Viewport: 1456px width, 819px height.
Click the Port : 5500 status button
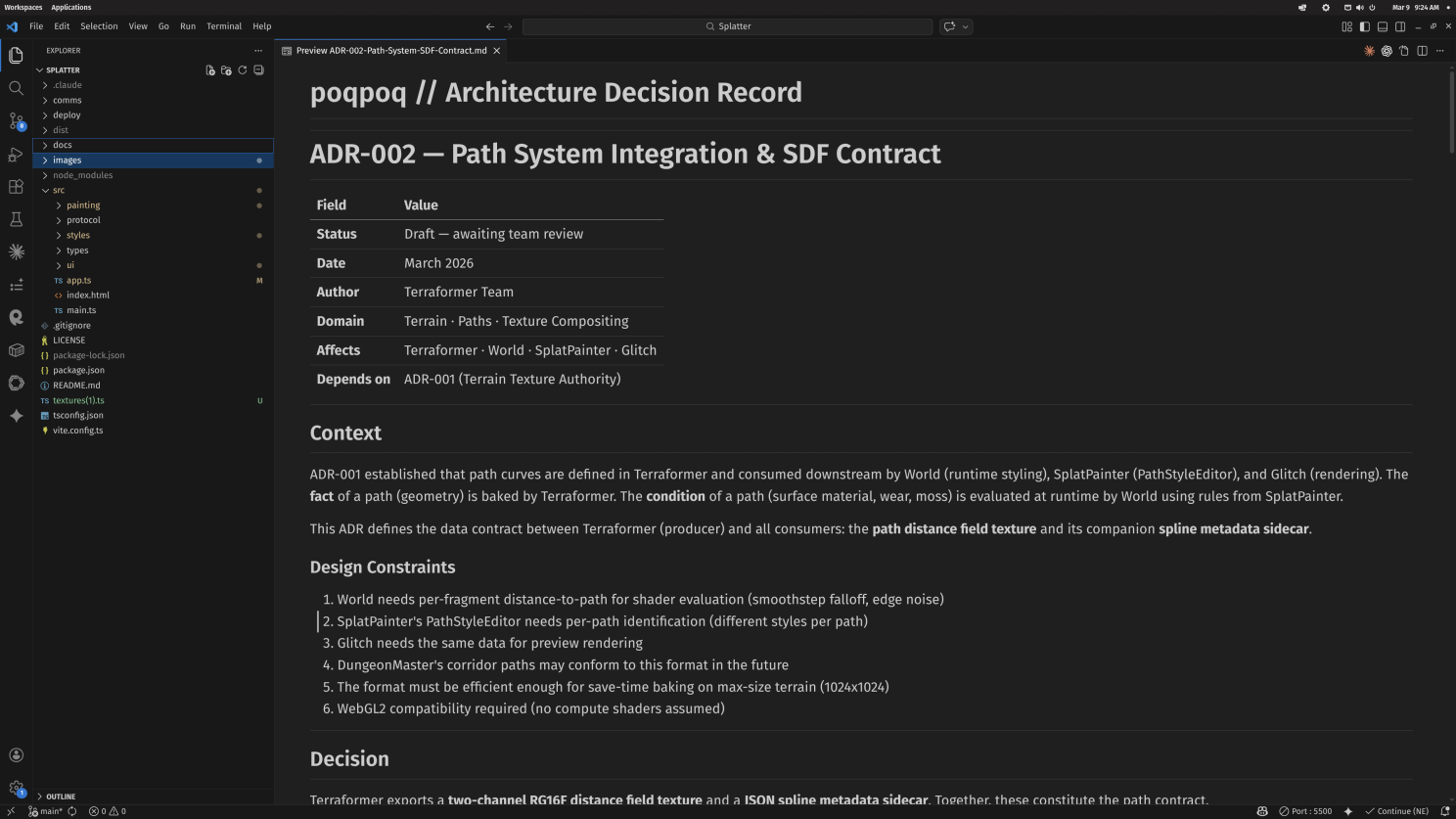click(x=1305, y=811)
